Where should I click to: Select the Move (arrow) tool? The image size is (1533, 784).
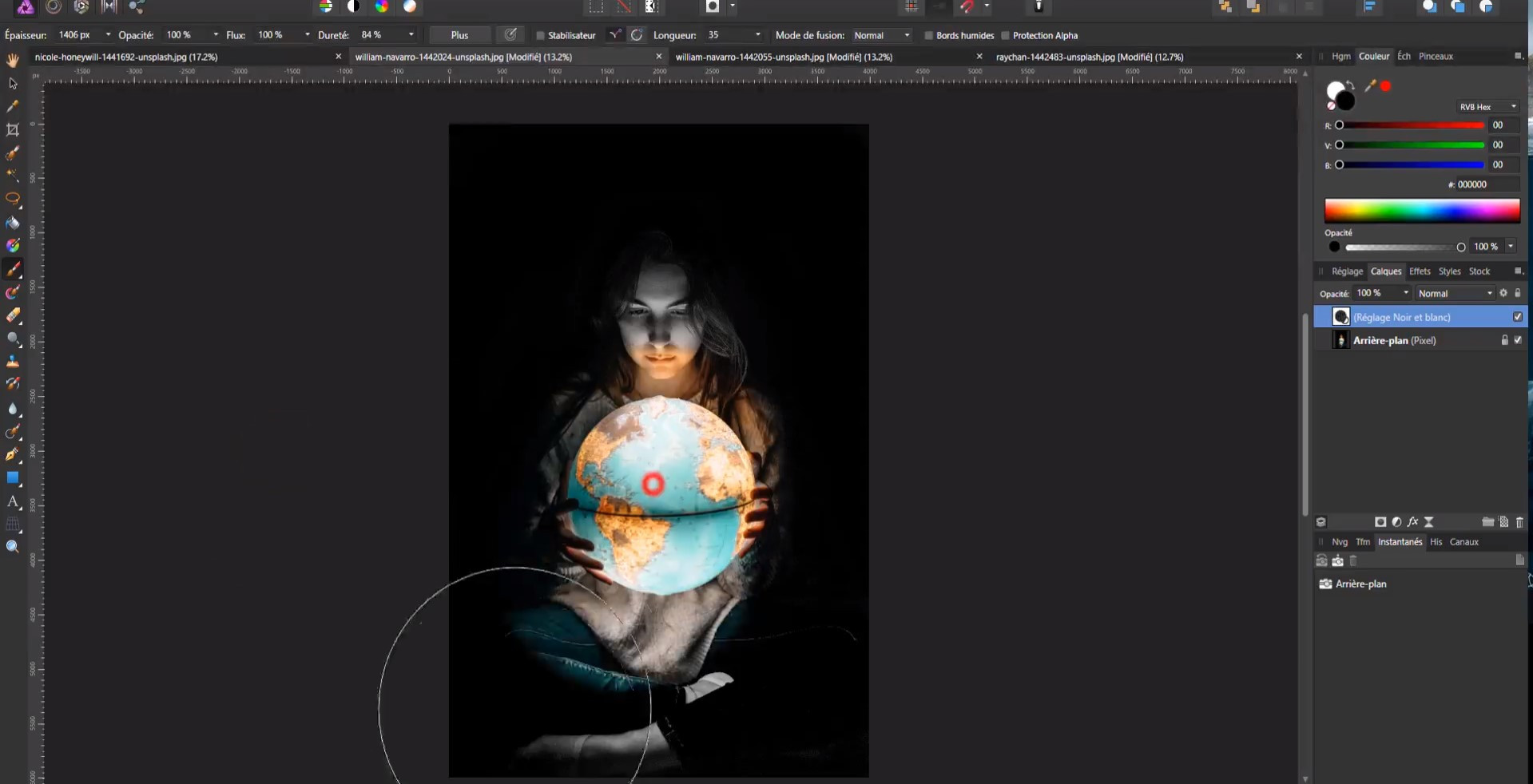click(13, 83)
